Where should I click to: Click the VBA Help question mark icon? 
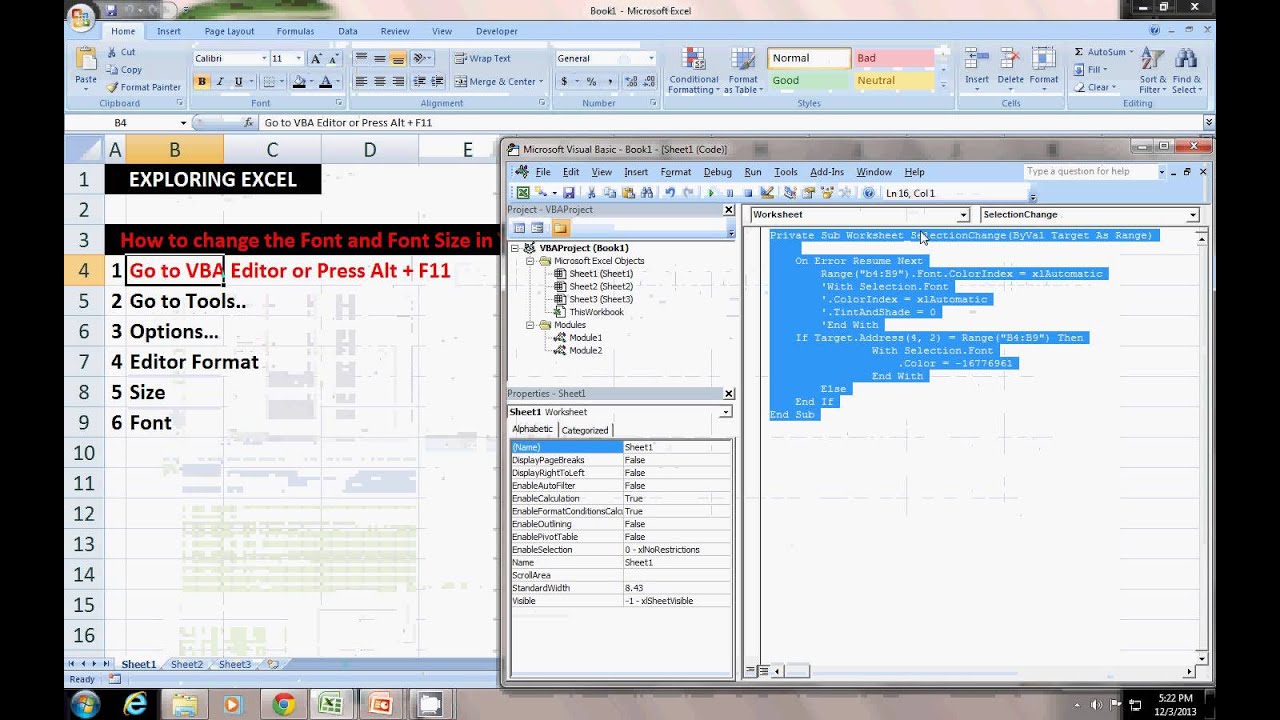(x=868, y=193)
